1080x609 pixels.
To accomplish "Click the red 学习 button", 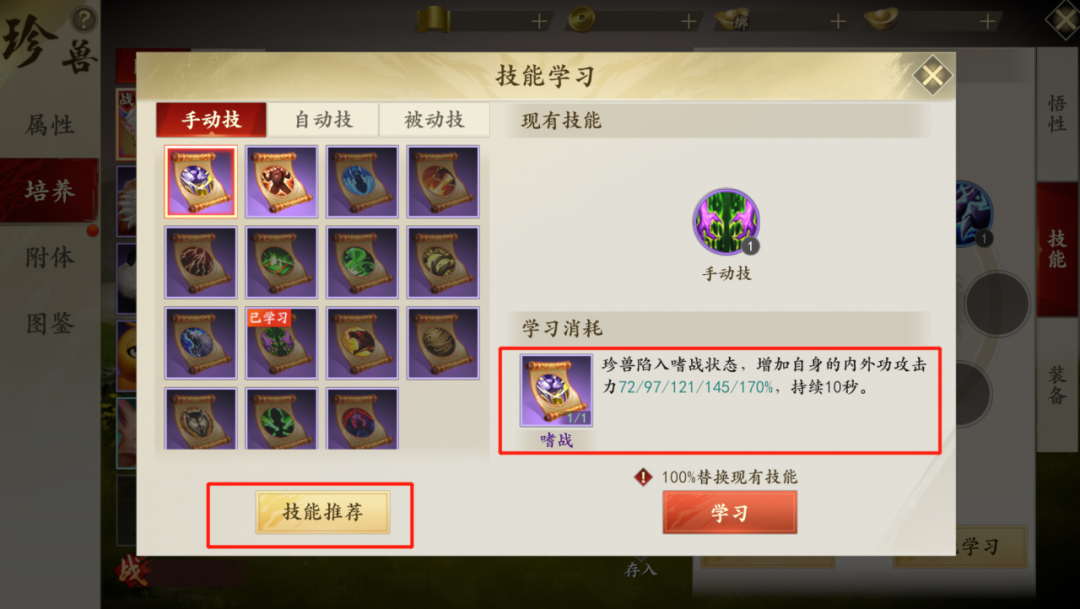I will [729, 512].
